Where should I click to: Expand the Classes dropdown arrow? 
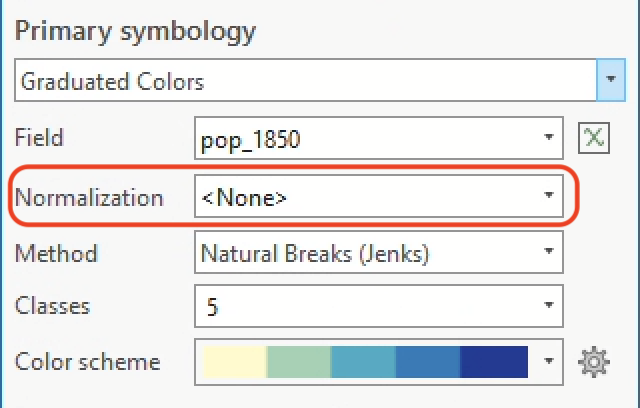(x=548, y=305)
